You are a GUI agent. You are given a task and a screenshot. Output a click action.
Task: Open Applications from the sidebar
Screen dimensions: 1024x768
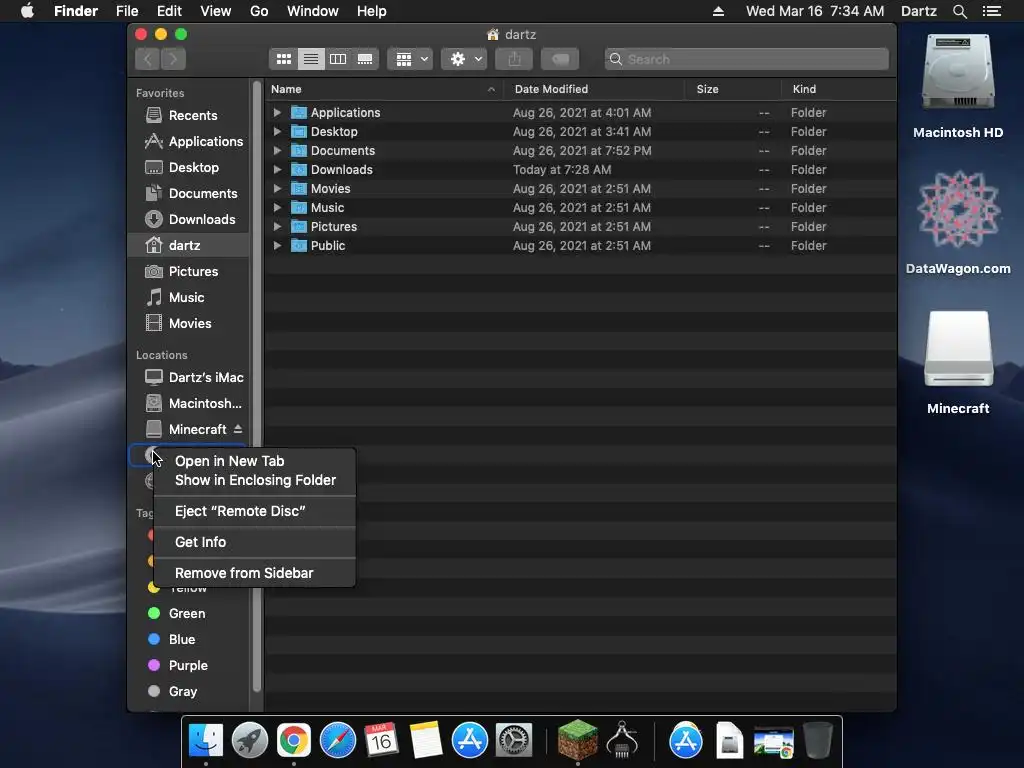(189, 141)
